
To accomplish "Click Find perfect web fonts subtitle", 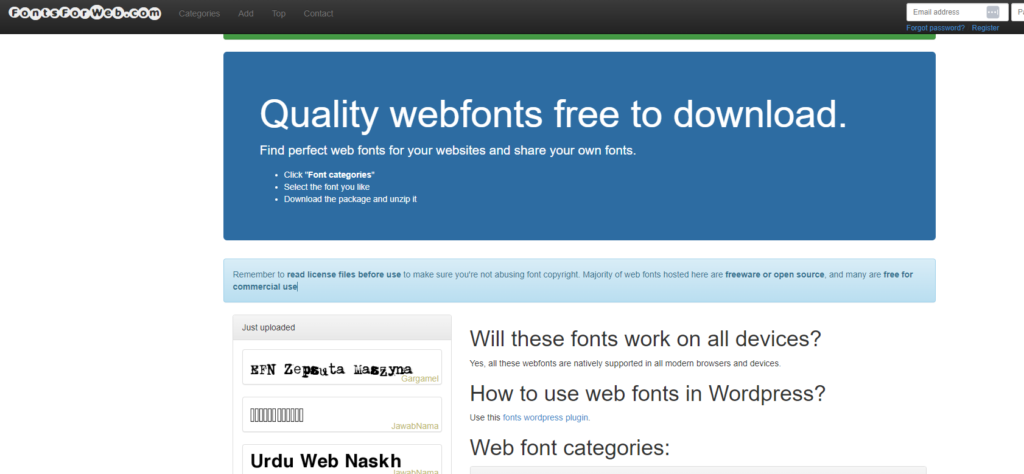I will tap(447, 151).
